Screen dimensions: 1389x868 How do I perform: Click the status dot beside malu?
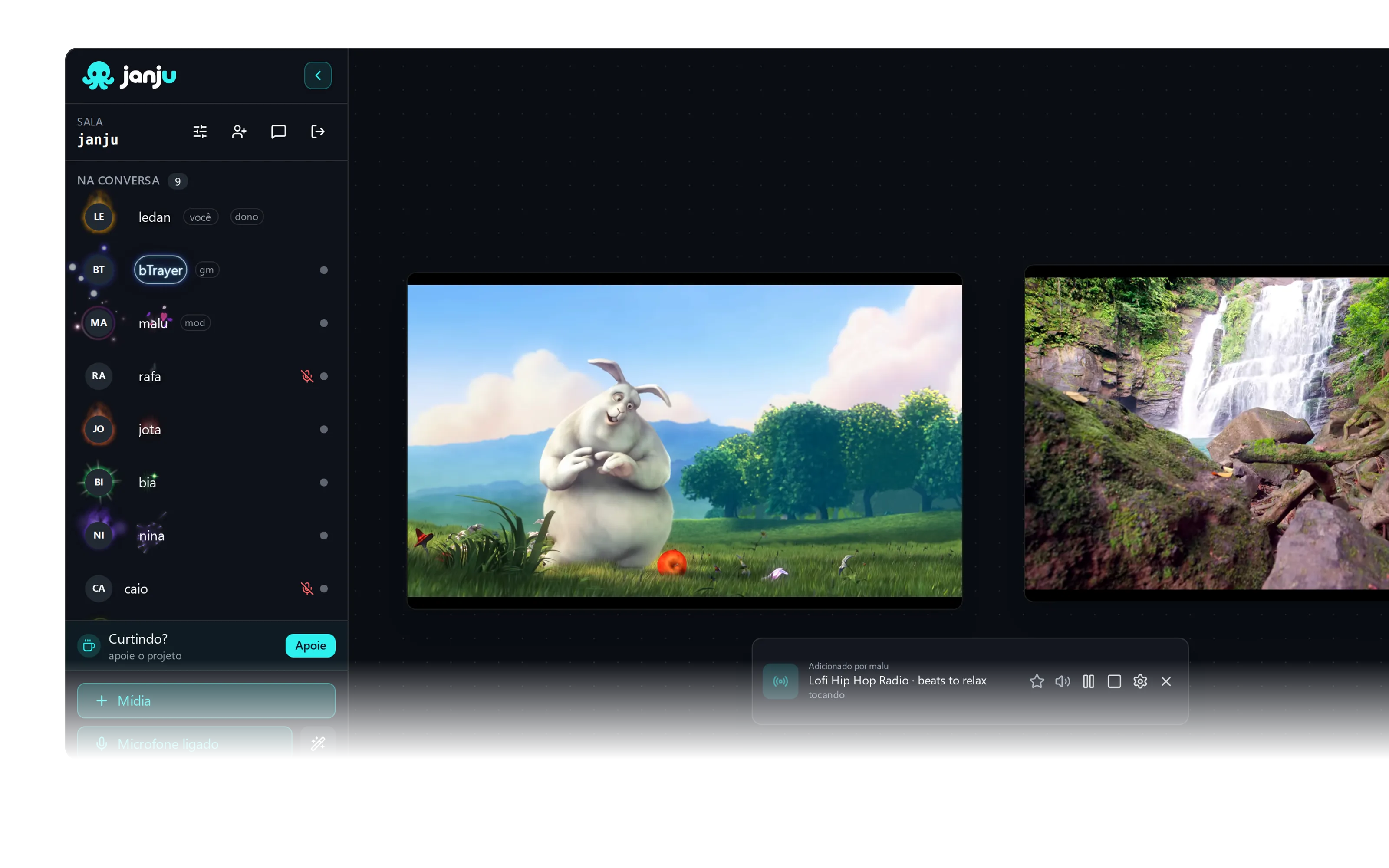324,323
